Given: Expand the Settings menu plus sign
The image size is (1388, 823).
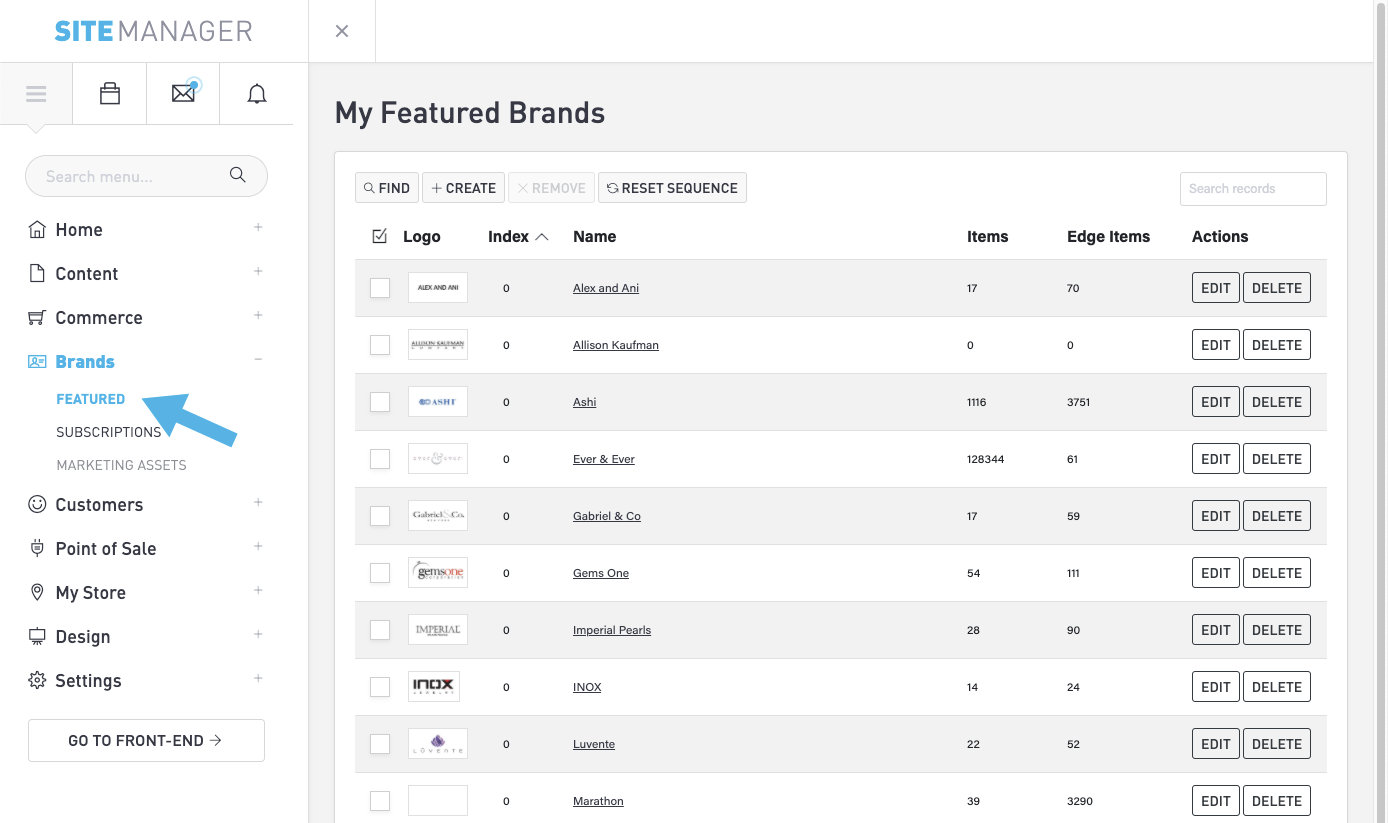Looking at the screenshot, I should click(x=258, y=679).
